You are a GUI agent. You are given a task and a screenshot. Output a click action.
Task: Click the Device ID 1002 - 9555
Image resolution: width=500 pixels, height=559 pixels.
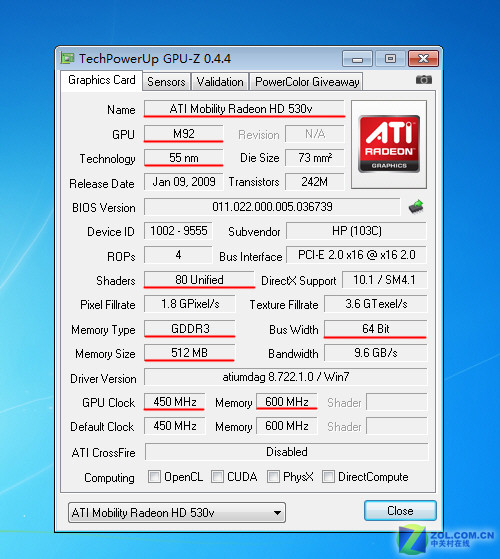tap(178, 231)
